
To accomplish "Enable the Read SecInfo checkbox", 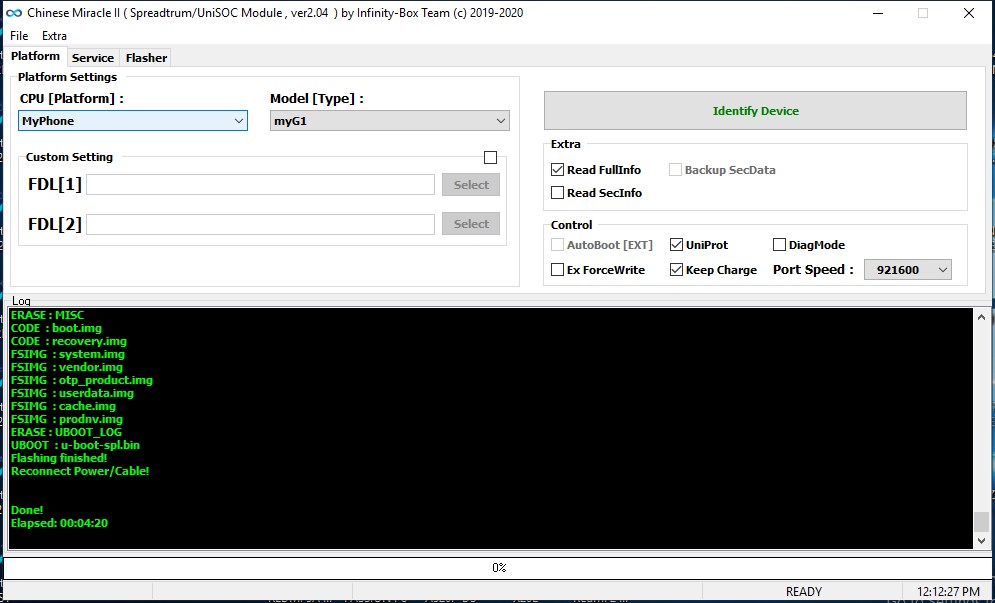I will click(x=558, y=193).
